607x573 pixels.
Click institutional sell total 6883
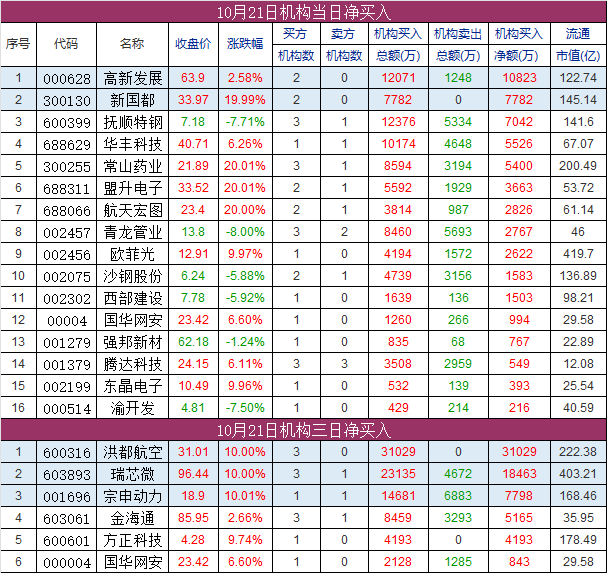click(x=458, y=496)
